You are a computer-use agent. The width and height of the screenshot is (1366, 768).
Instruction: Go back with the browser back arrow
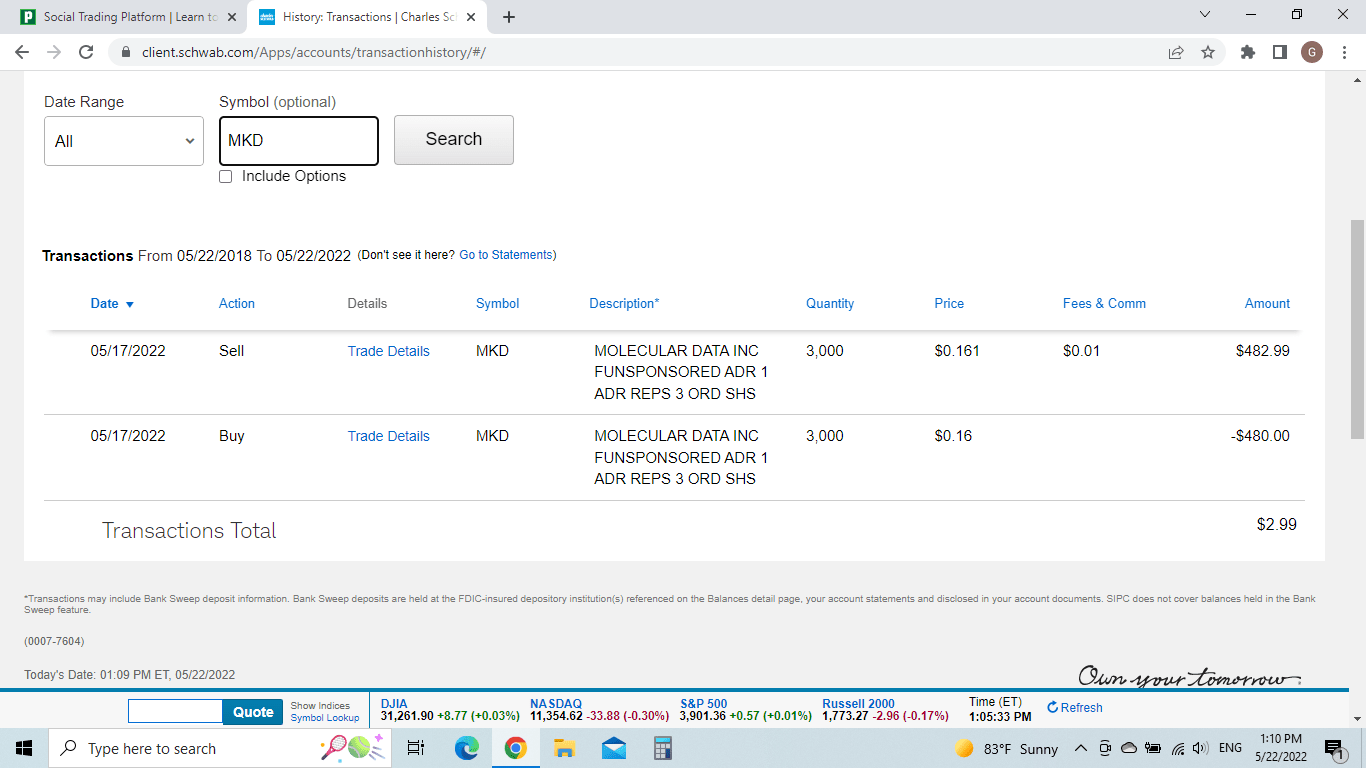coord(23,52)
